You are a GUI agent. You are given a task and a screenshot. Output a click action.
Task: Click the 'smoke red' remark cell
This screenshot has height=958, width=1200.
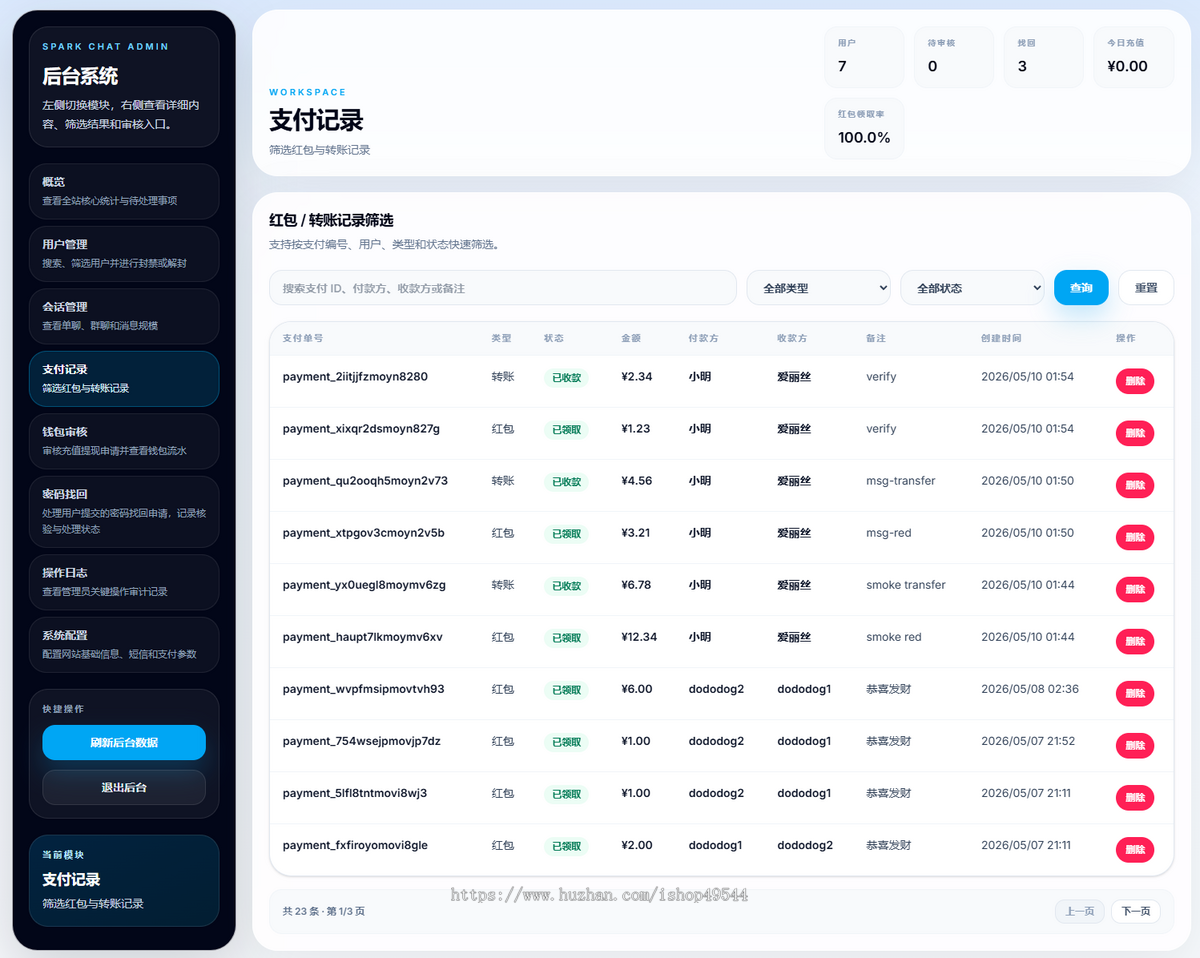pos(894,637)
